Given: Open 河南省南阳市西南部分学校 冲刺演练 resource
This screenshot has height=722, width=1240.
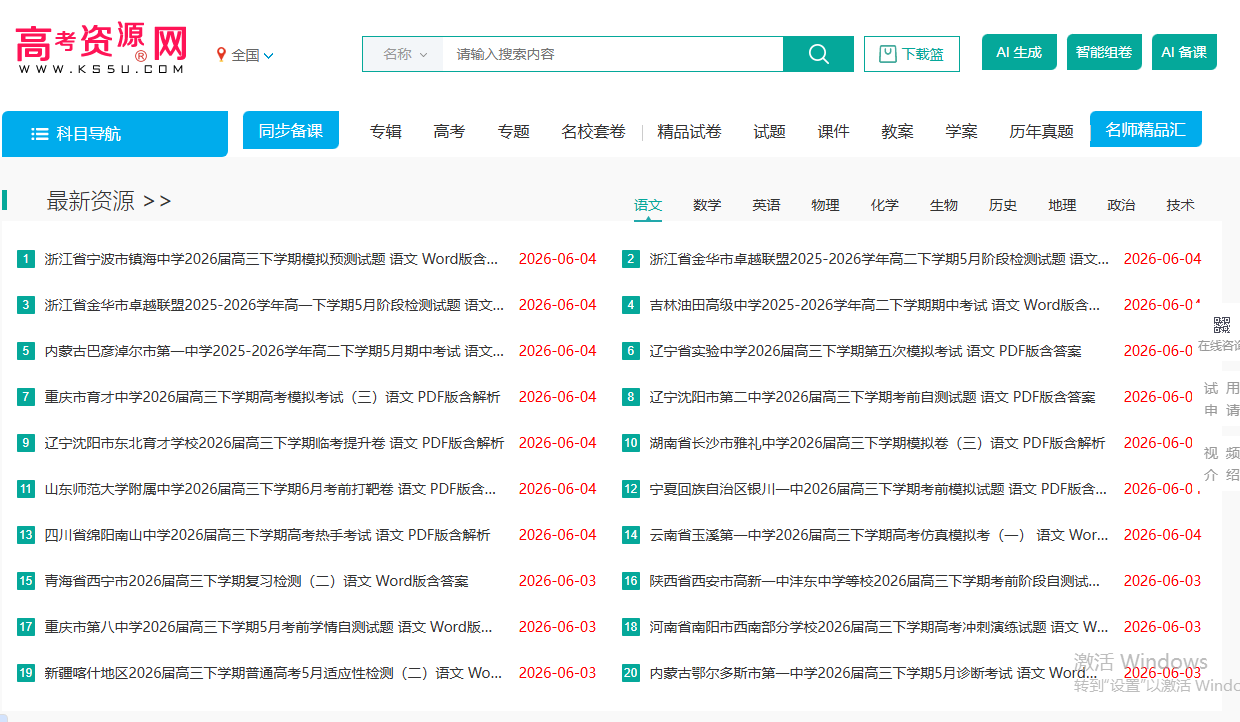Looking at the screenshot, I should 879,627.
